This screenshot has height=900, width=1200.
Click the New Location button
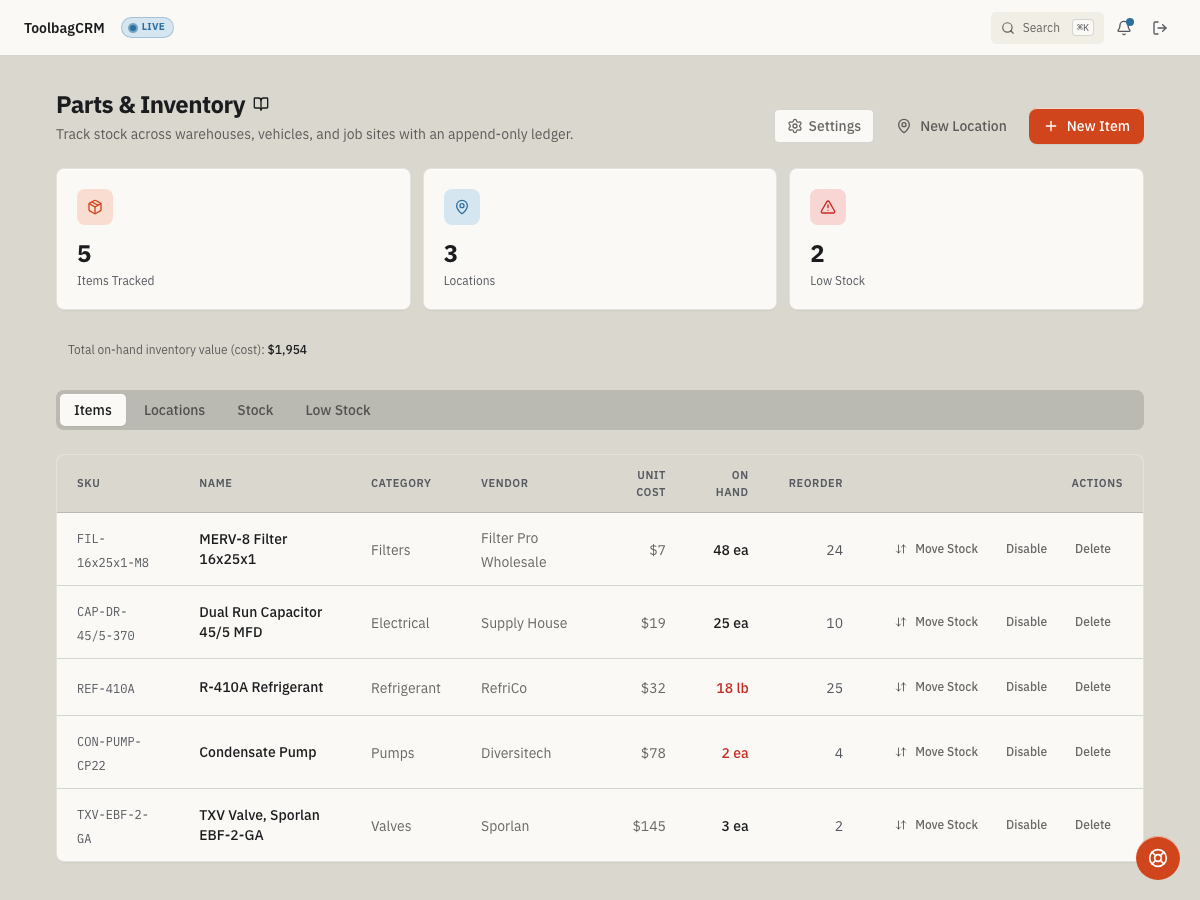[951, 126]
